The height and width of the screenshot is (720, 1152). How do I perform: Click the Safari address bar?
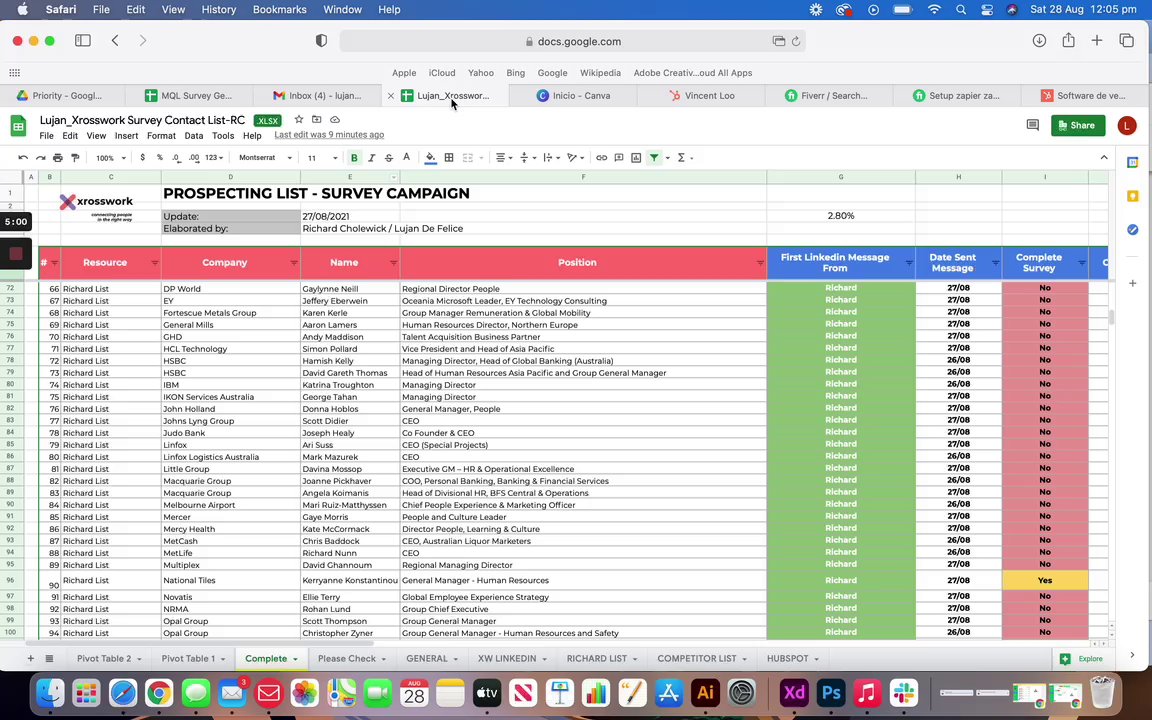573,41
